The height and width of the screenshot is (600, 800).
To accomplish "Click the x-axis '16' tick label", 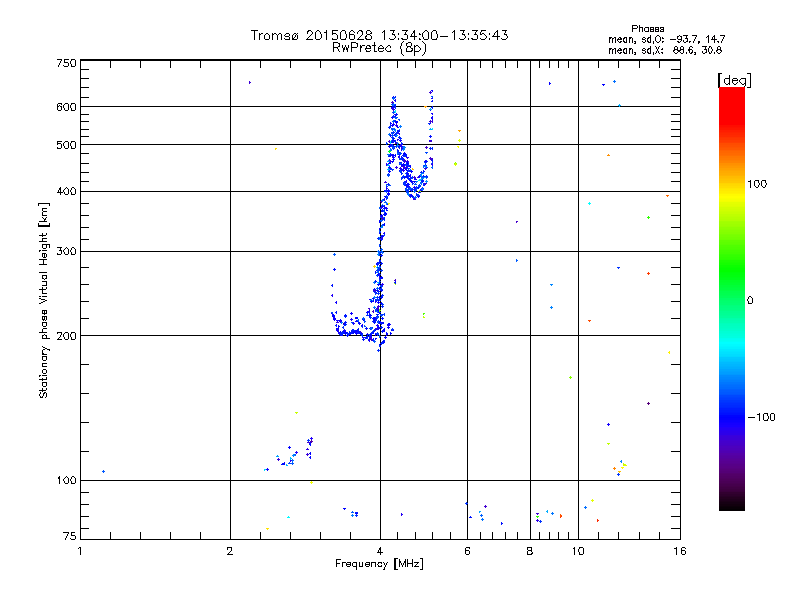I will (x=680, y=551).
